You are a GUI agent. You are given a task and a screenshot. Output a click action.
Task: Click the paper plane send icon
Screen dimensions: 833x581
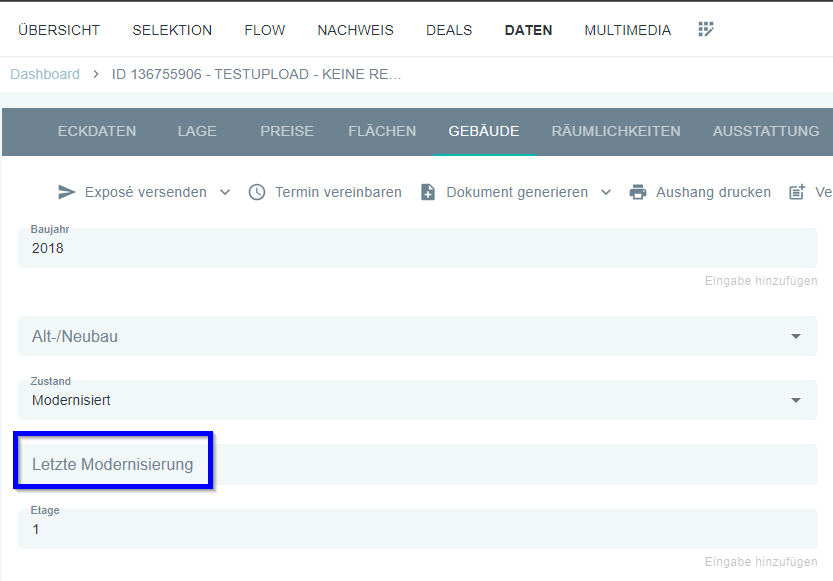(67, 192)
